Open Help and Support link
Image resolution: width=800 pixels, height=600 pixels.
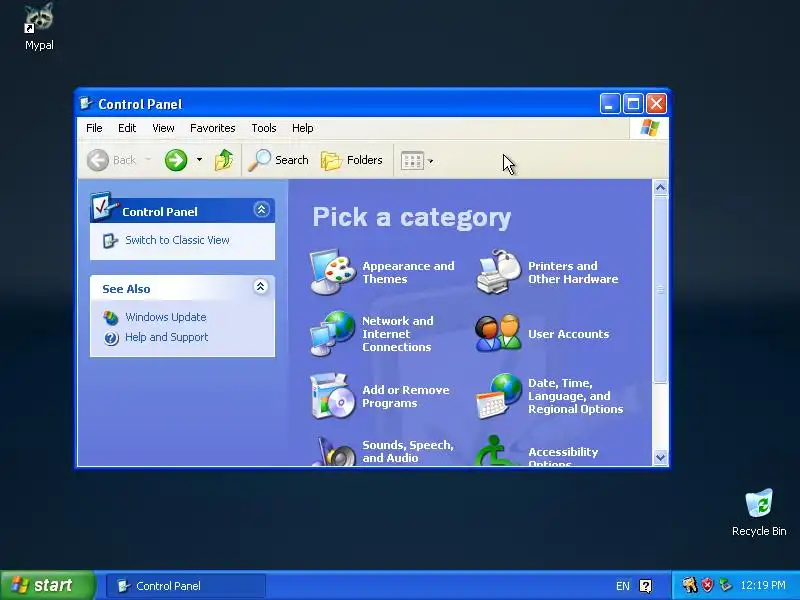coord(167,337)
